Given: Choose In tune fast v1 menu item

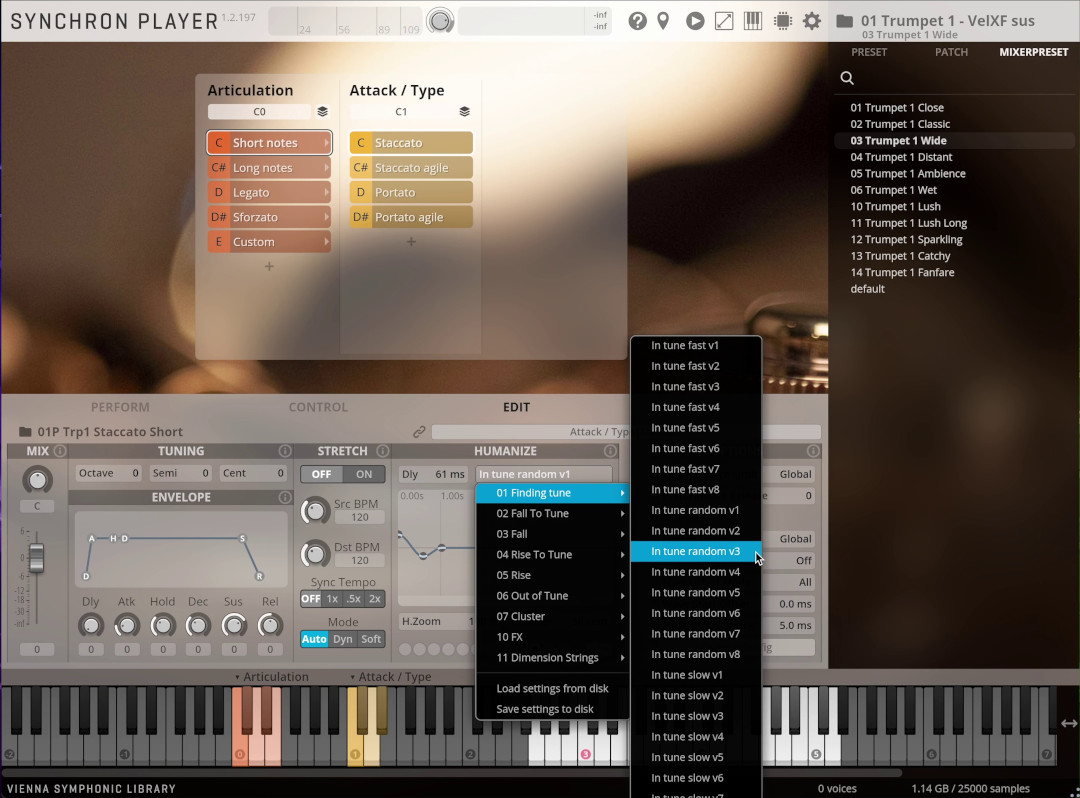Looking at the screenshot, I should pyautogui.click(x=696, y=346).
